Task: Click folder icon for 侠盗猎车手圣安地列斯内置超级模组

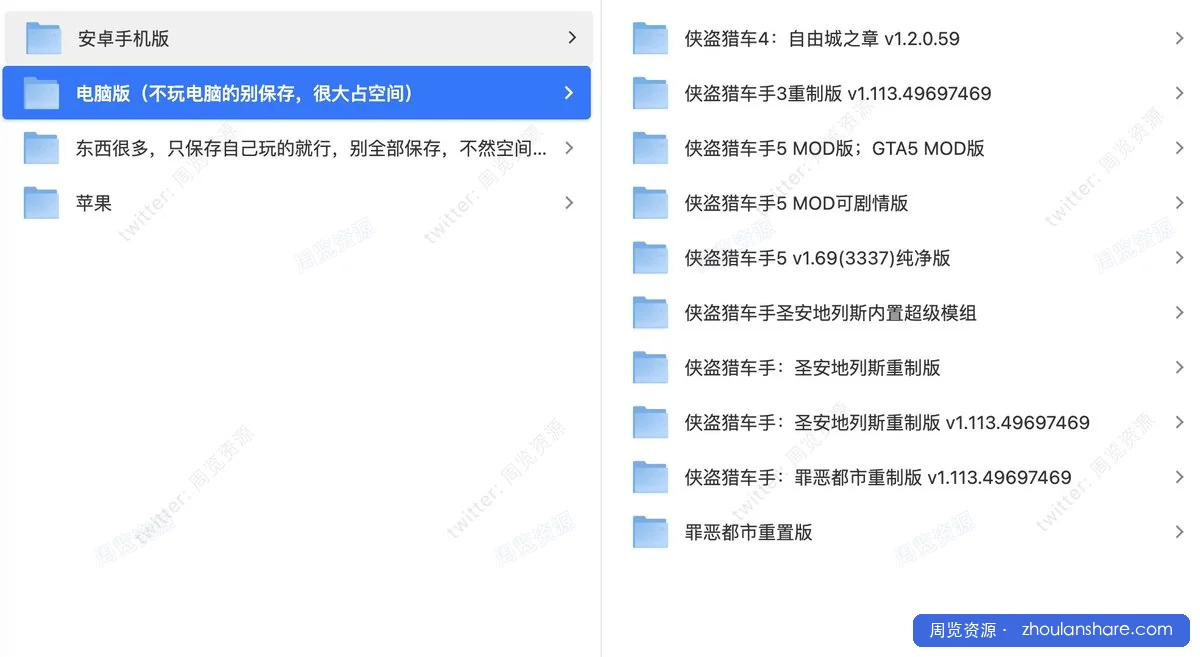Action: point(650,313)
